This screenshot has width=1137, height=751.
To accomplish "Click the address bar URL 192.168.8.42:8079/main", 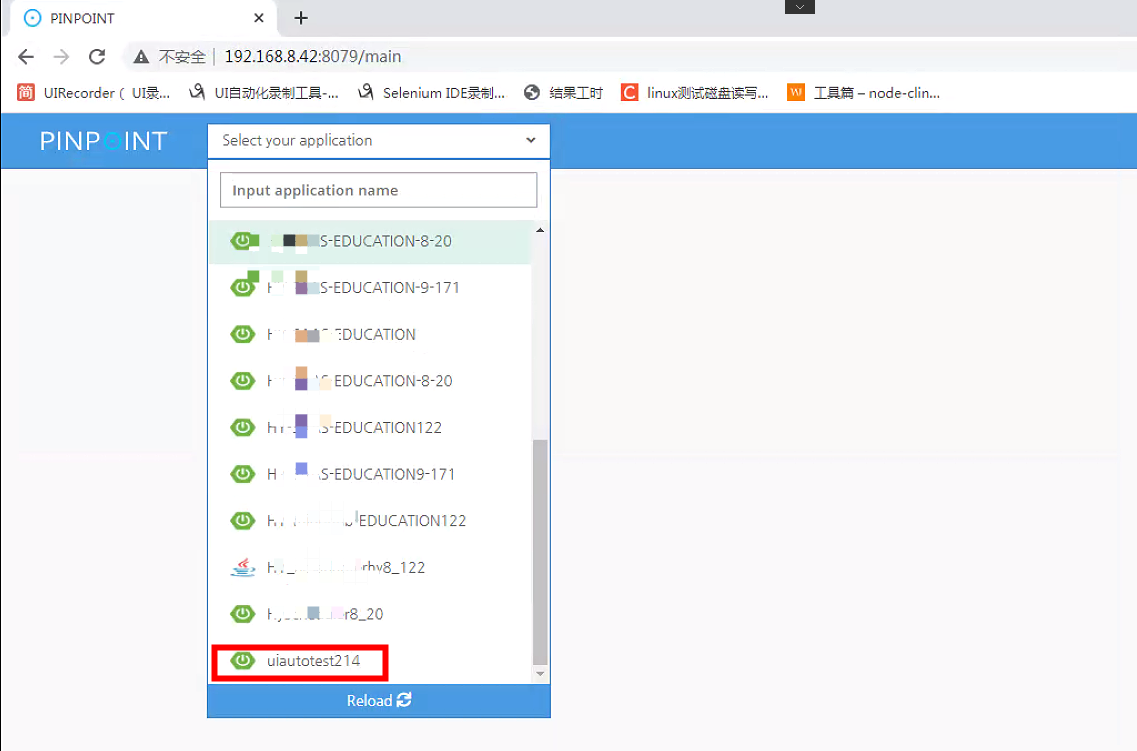I will tap(313, 57).
